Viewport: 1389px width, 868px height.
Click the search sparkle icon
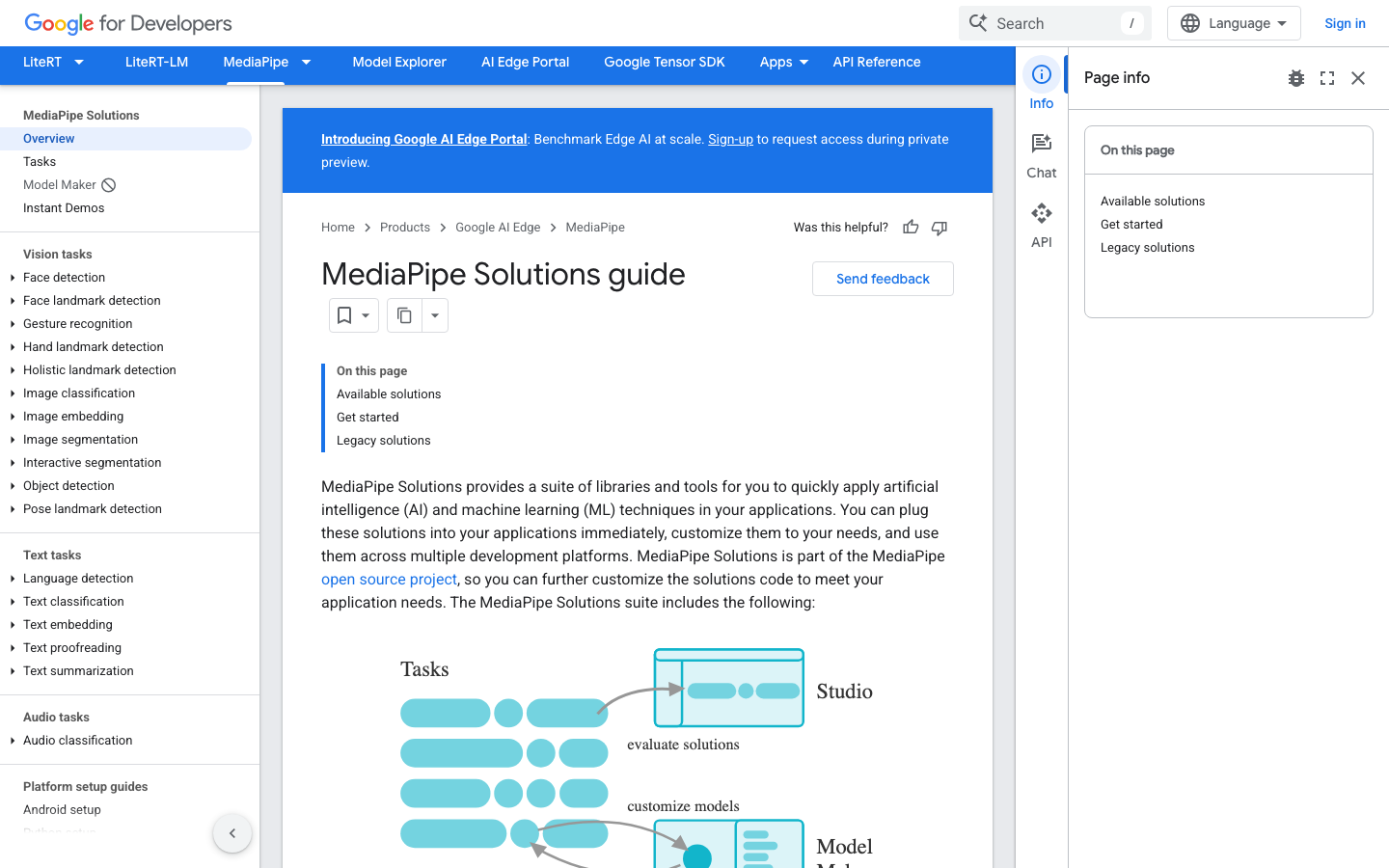coord(978,23)
